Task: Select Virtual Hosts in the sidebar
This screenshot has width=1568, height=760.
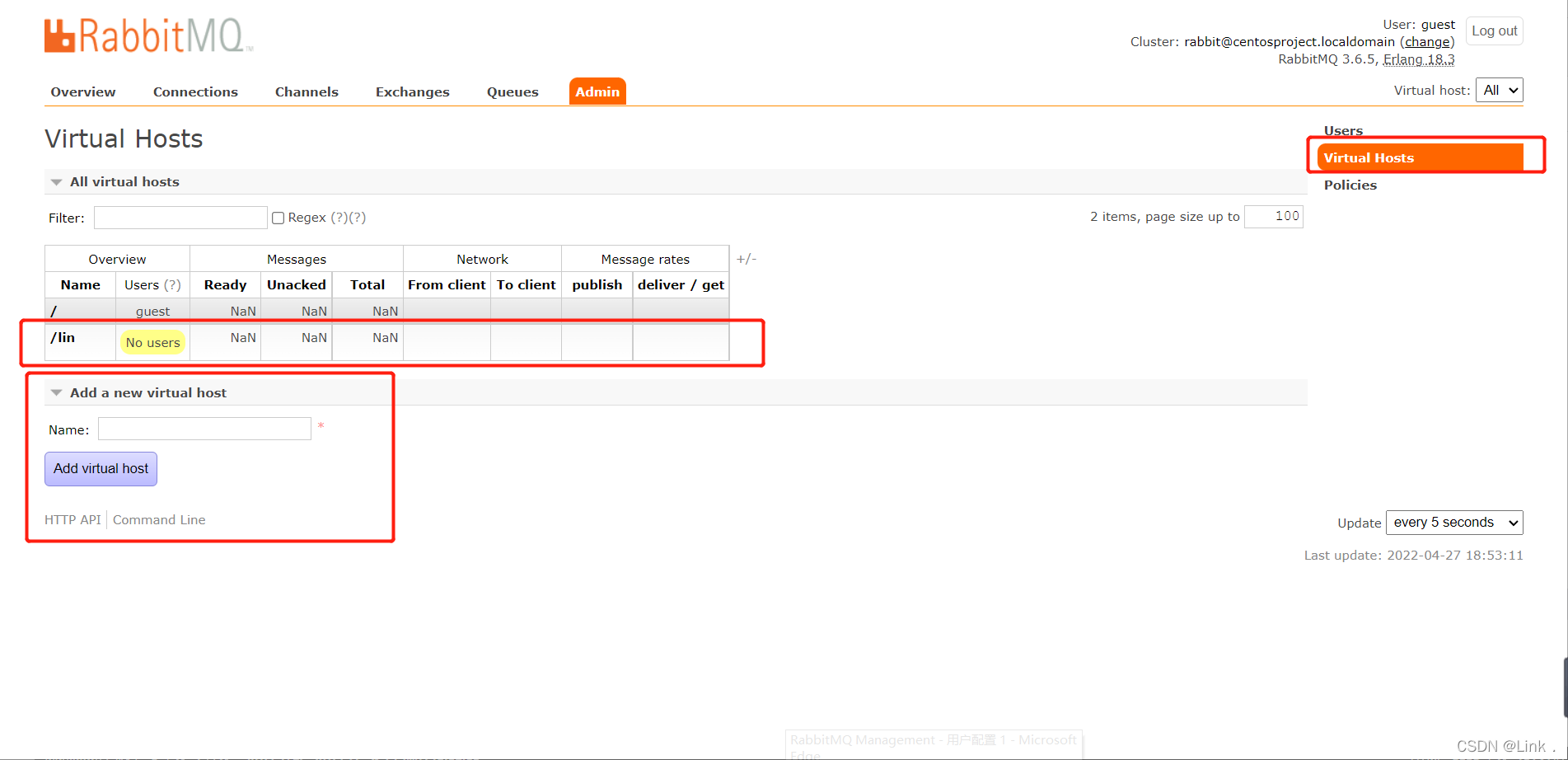Action: (1420, 157)
